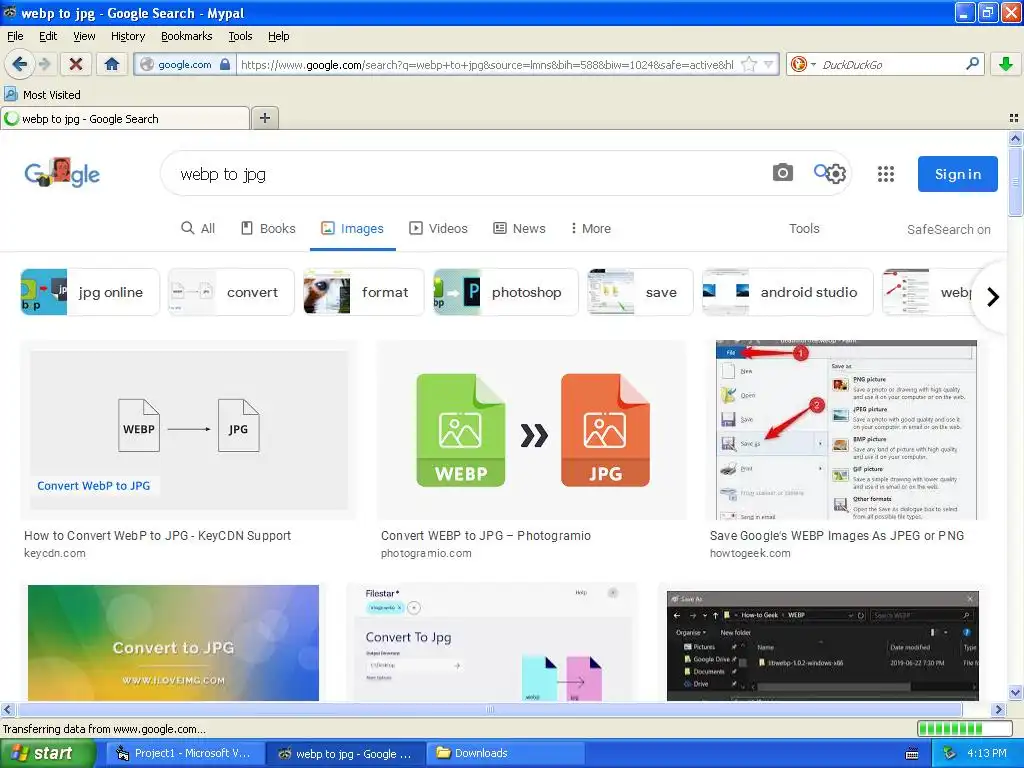This screenshot has height=768, width=1024.
Task: Switch to the All results tab
Action: click(198, 229)
